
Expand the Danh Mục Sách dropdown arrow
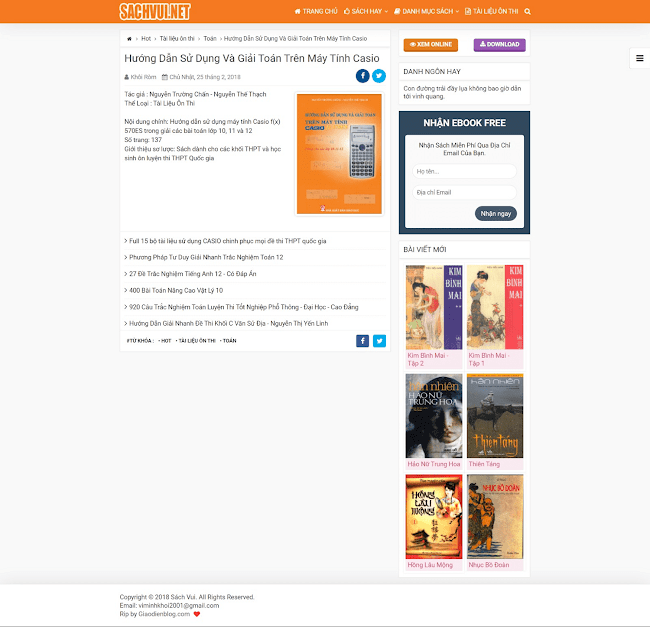457,12
